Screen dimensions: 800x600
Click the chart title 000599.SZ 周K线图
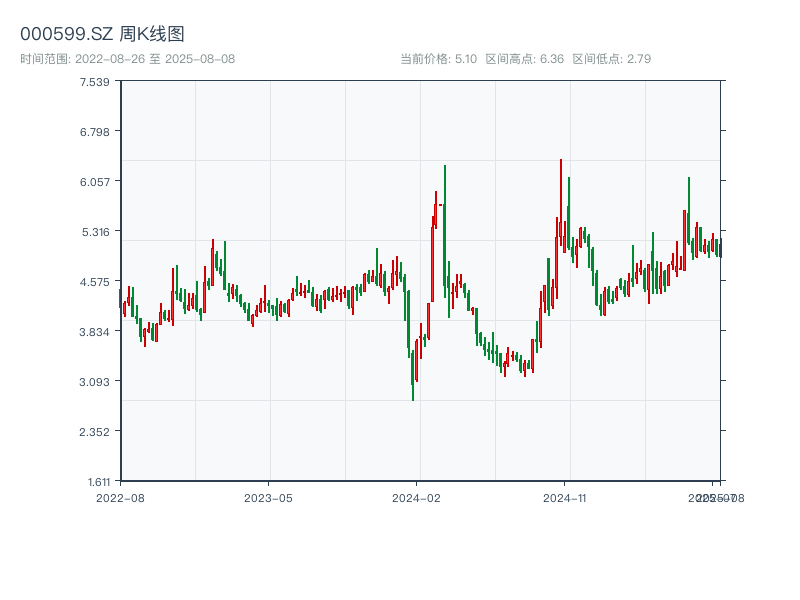coord(102,34)
